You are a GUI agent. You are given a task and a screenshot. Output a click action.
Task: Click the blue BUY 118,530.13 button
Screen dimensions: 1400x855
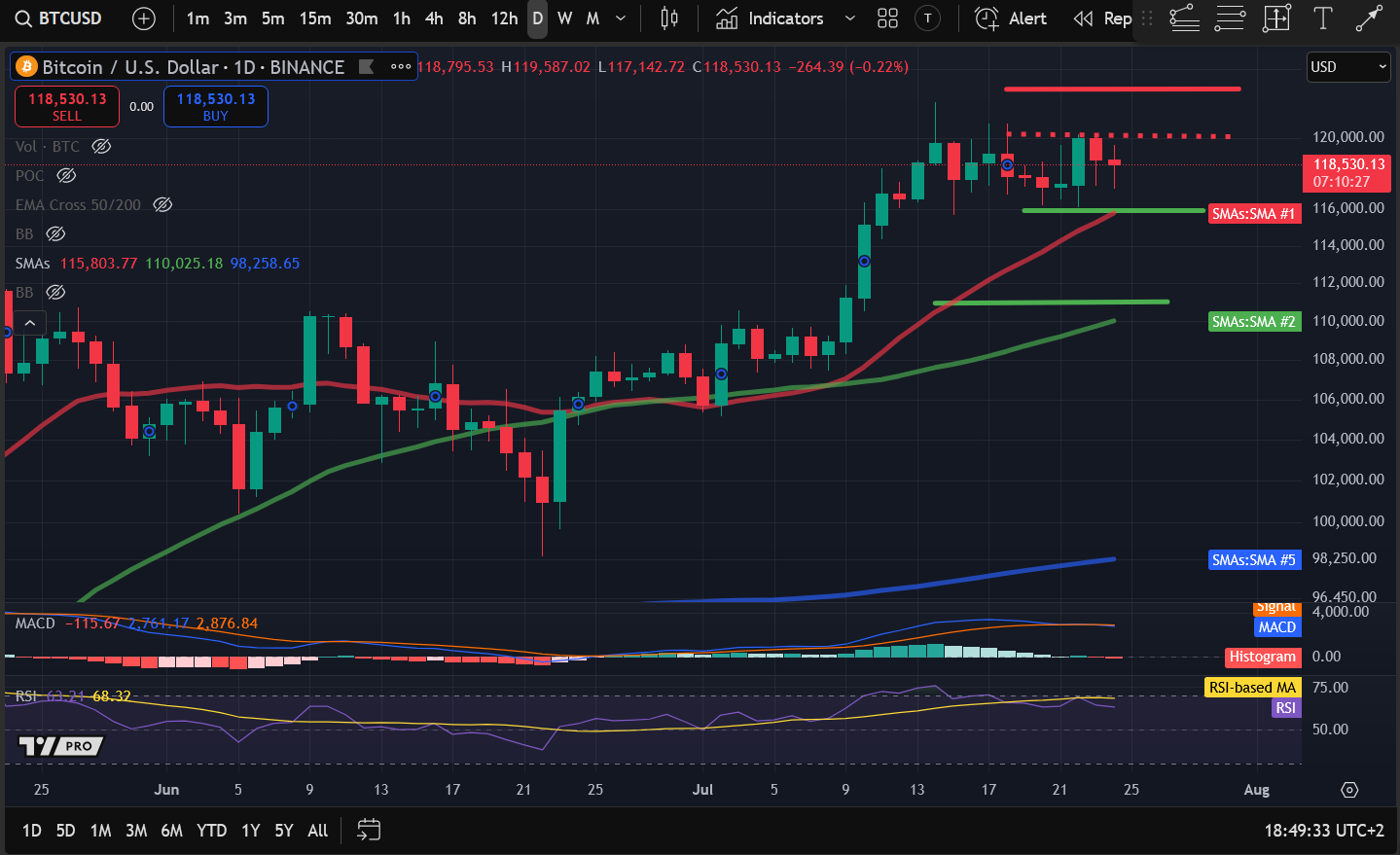(216, 107)
